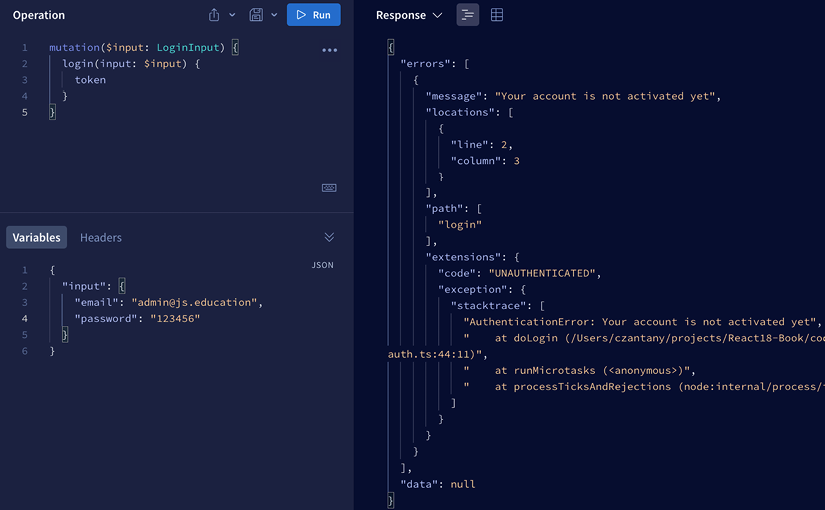Screen dimensions: 825x510
Task: Click line number 5 in operation editor
Action: click(x=25, y=112)
